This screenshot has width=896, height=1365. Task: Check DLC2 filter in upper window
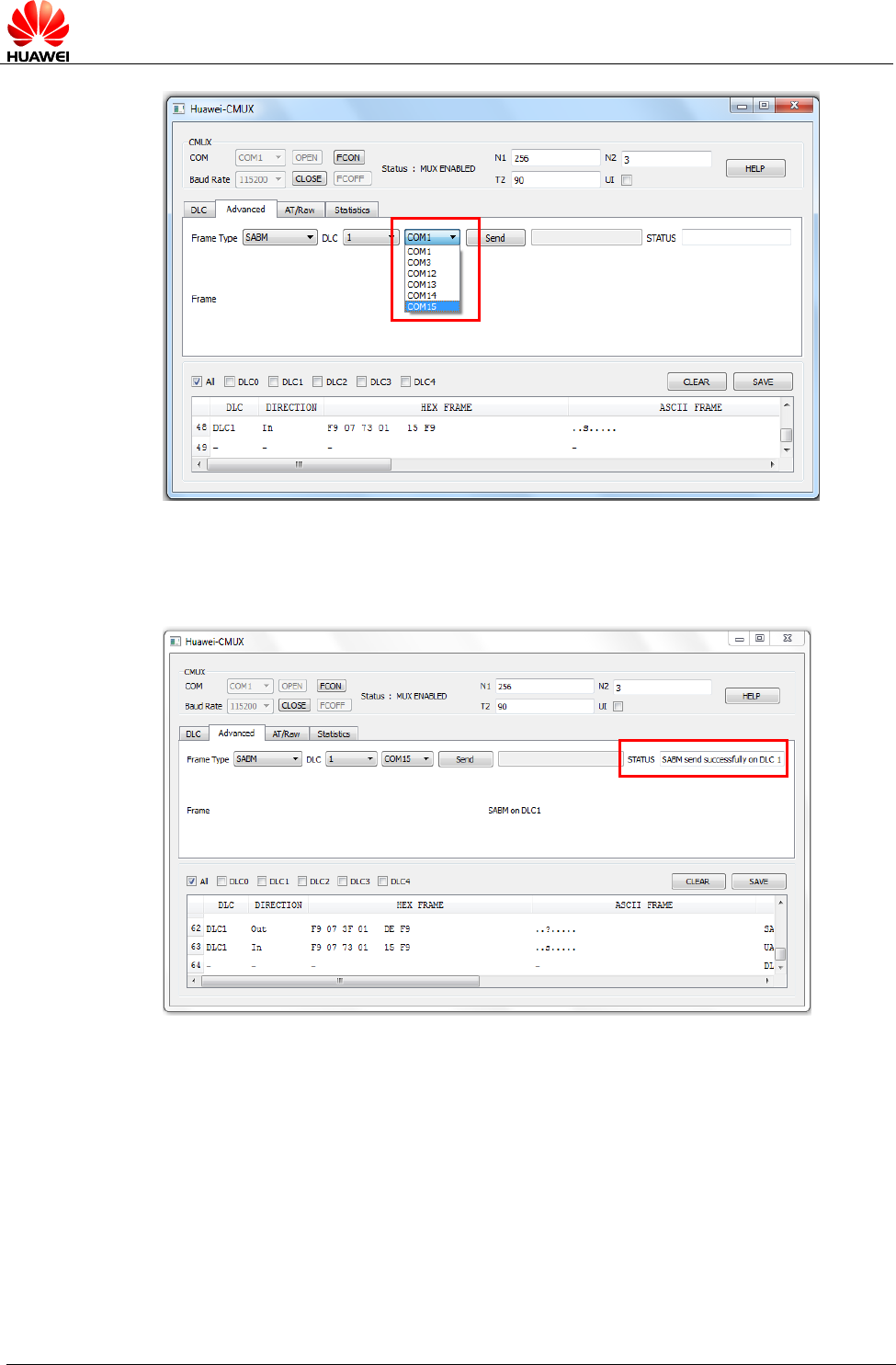click(318, 381)
